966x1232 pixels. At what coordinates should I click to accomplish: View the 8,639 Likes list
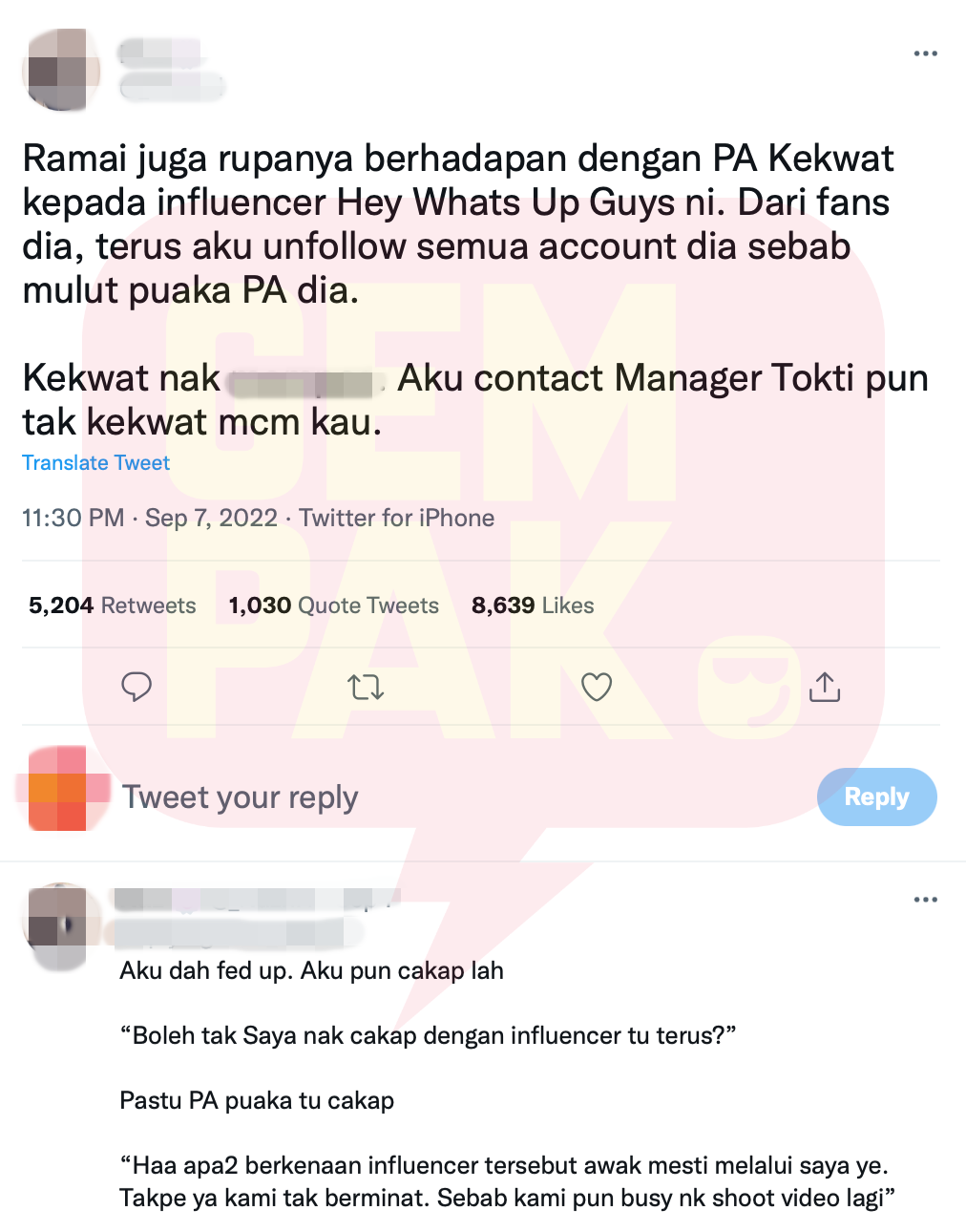(533, 605)
